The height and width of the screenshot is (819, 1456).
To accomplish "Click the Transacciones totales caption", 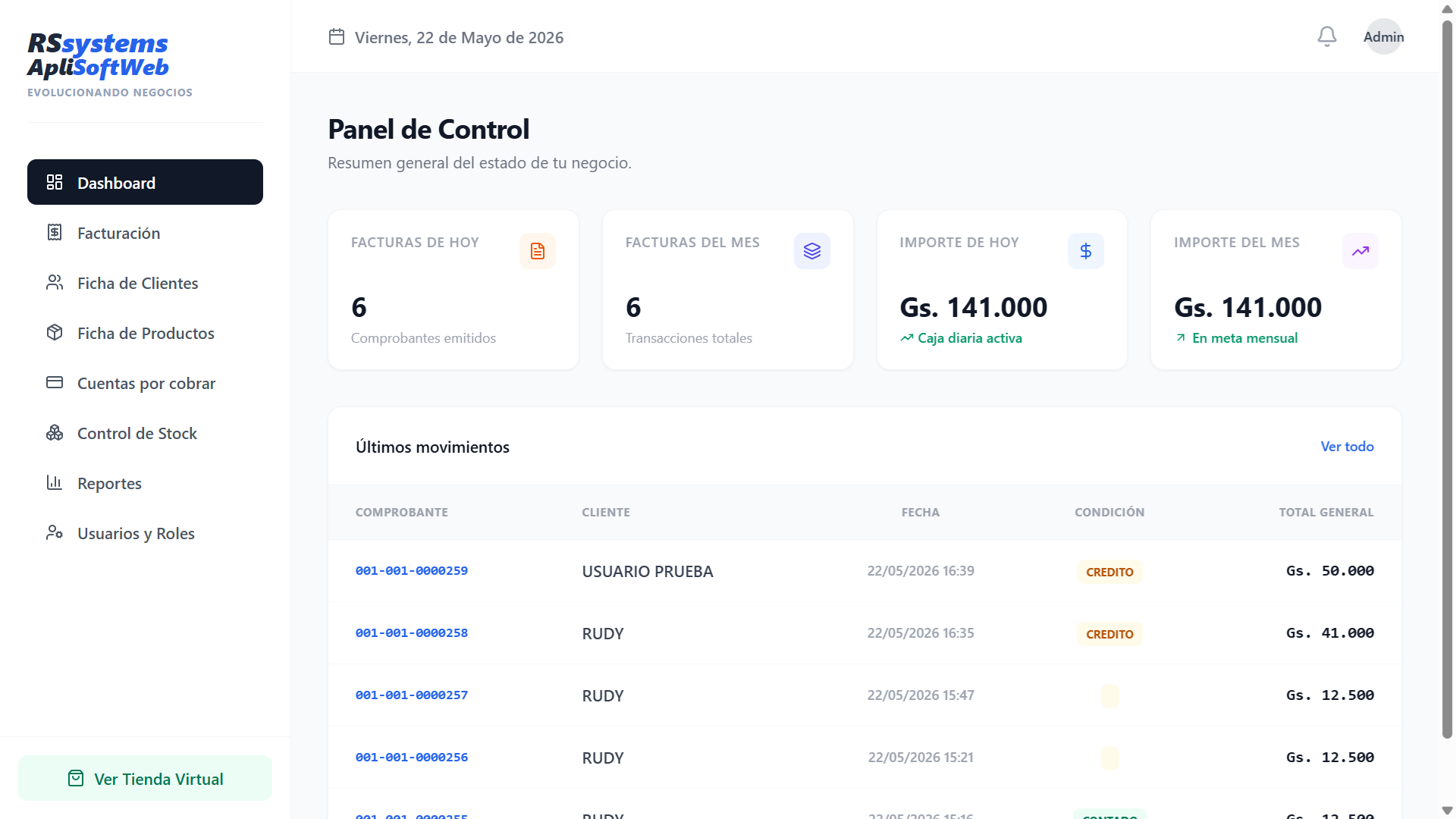I will point(689,337).
